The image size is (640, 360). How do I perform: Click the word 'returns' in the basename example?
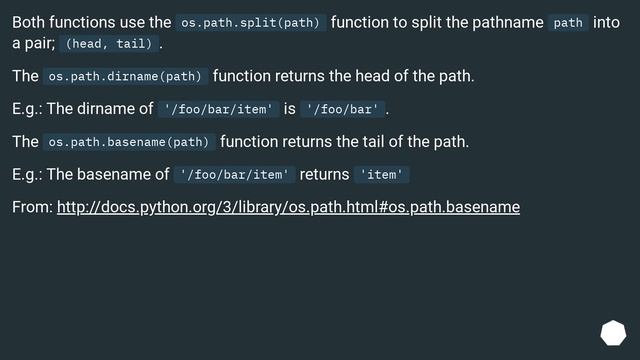pyautogui.click(x=324, y=175)
